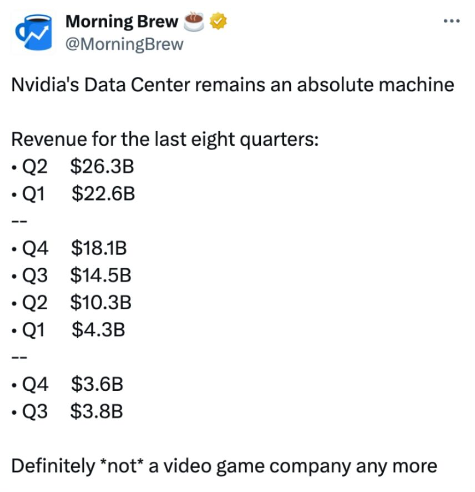Viewport: 475px width, 492px height.
Task: Select the Q3 $3.8B revenue line
Action: tap(67, 411)
